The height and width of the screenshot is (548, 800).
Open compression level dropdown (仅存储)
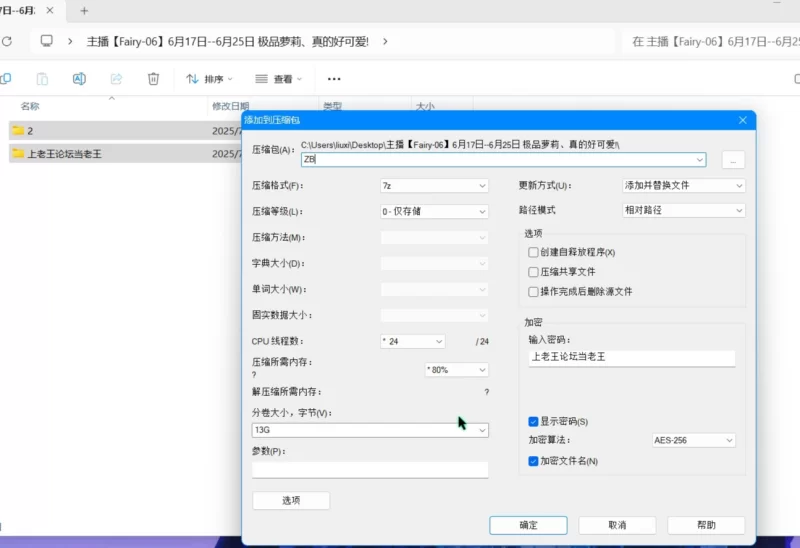click(x=434, y=211)
